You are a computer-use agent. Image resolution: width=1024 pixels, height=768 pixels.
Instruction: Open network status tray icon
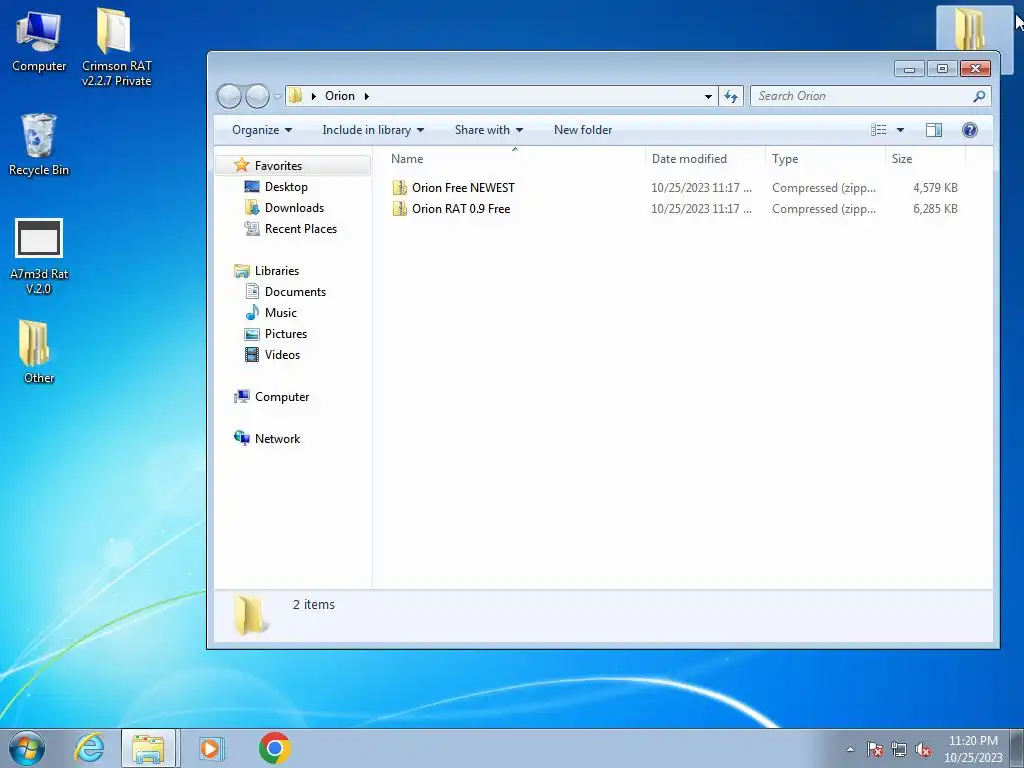pyautogui.click(x=899, y=749)
